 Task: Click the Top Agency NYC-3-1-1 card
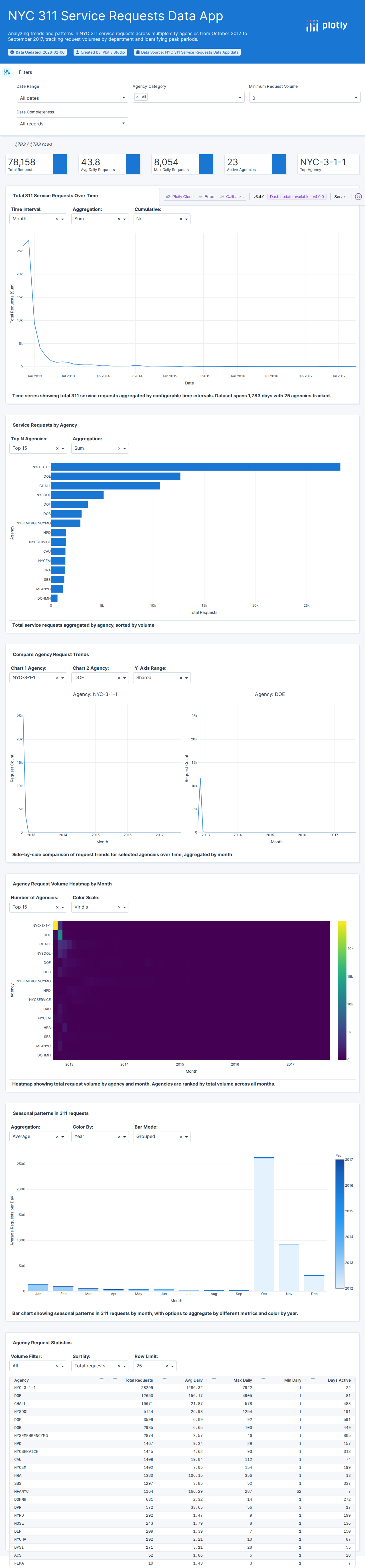[x=328, y=164]
